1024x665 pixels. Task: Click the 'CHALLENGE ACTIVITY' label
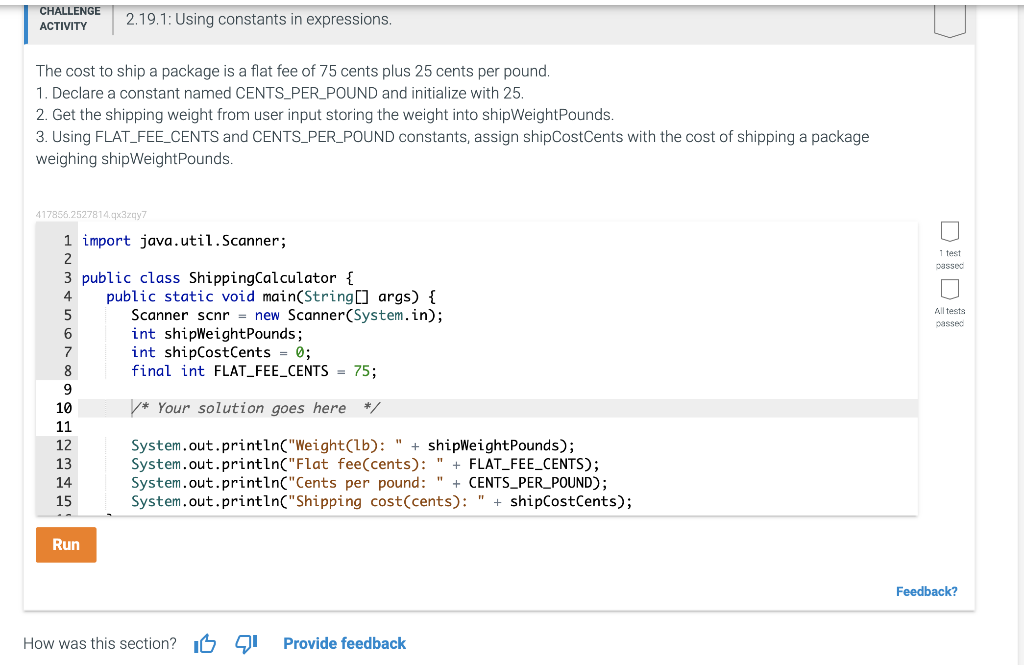(70, 19)
